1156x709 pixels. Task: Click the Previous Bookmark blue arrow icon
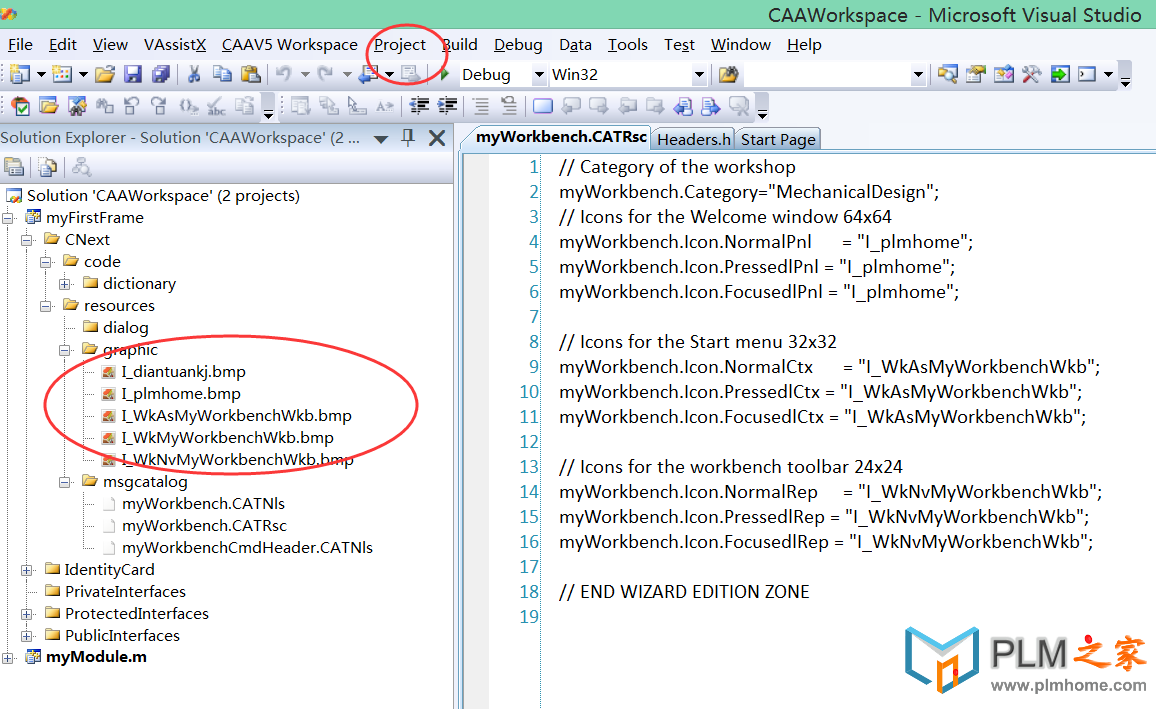point(683,106)
